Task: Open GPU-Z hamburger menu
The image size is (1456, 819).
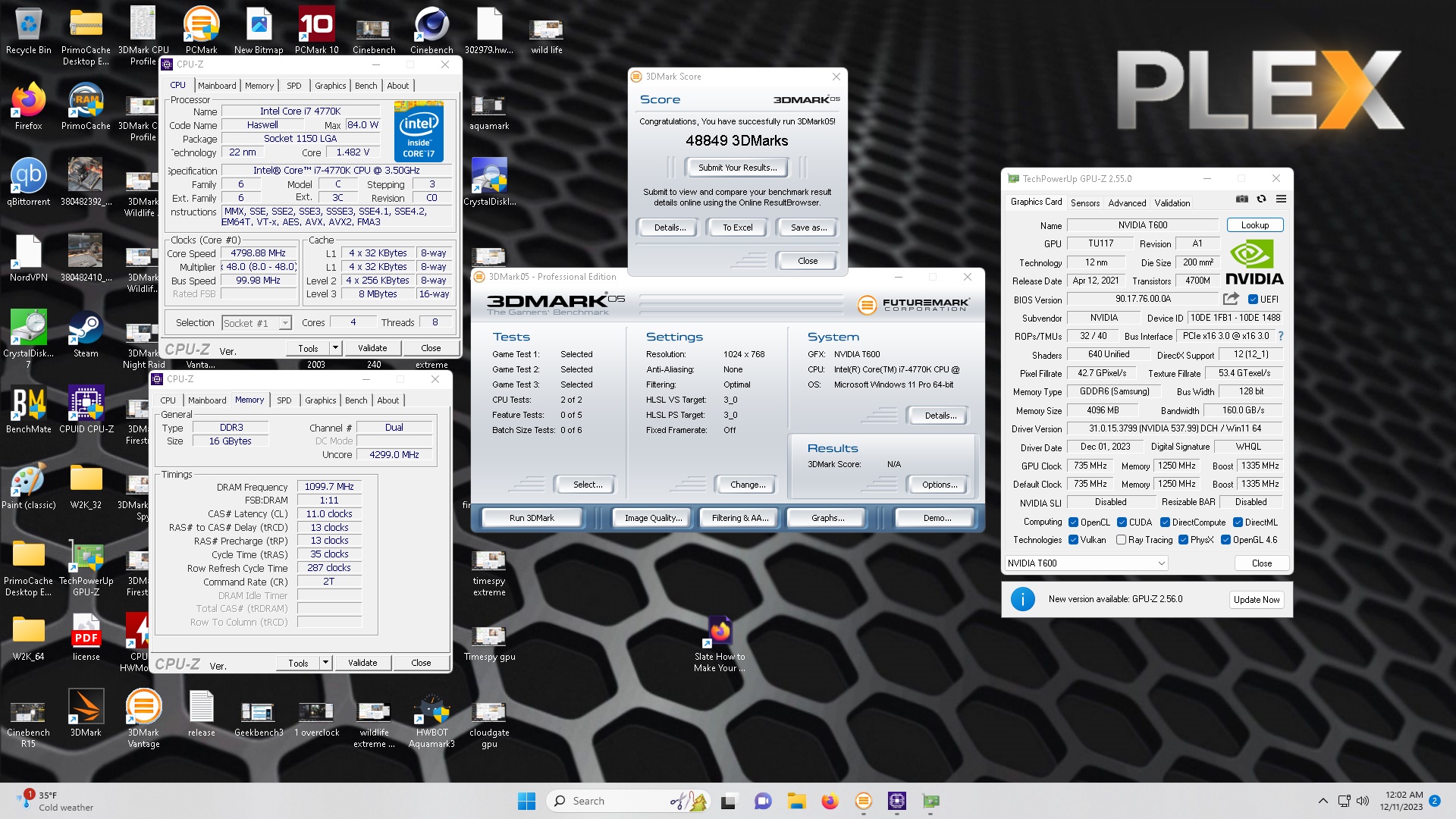Action: 1281,199
